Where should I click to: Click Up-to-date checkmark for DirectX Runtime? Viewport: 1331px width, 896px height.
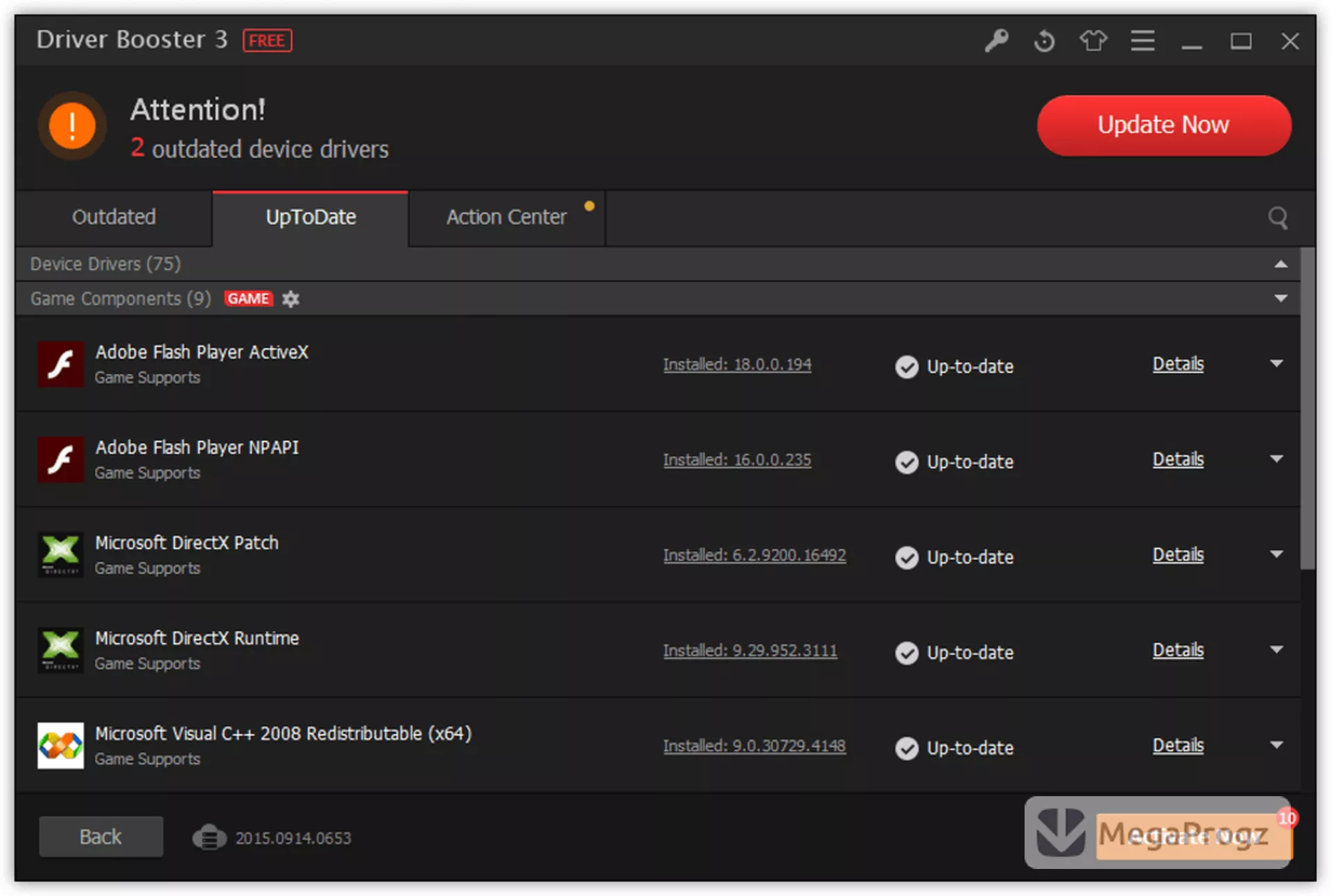[906, 653]
